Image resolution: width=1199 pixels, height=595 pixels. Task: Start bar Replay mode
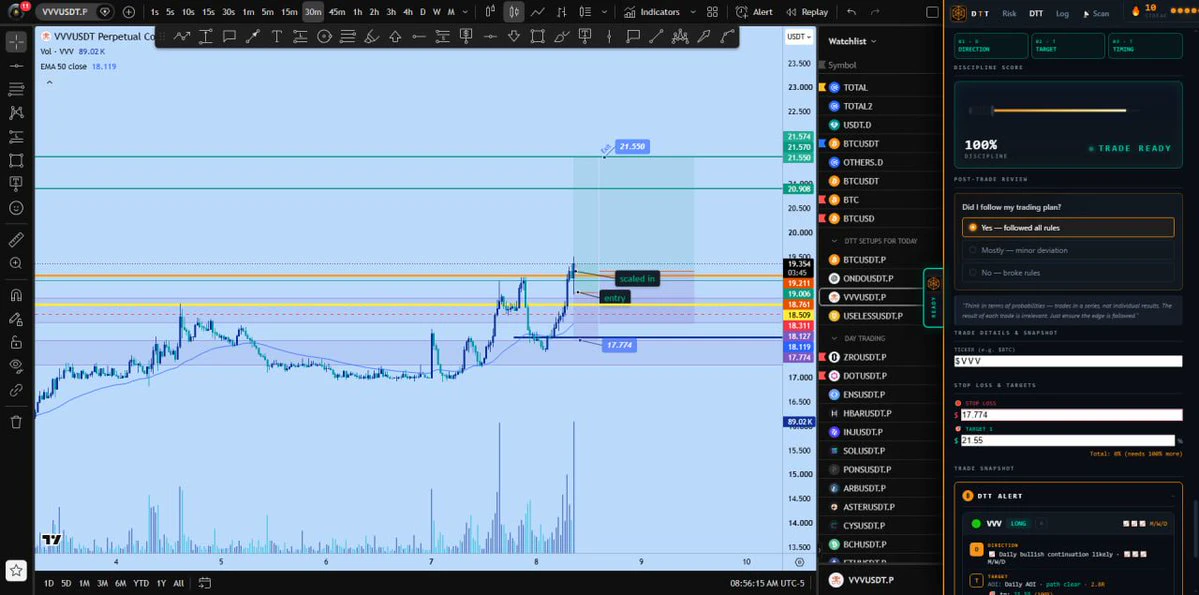point(807,12)
